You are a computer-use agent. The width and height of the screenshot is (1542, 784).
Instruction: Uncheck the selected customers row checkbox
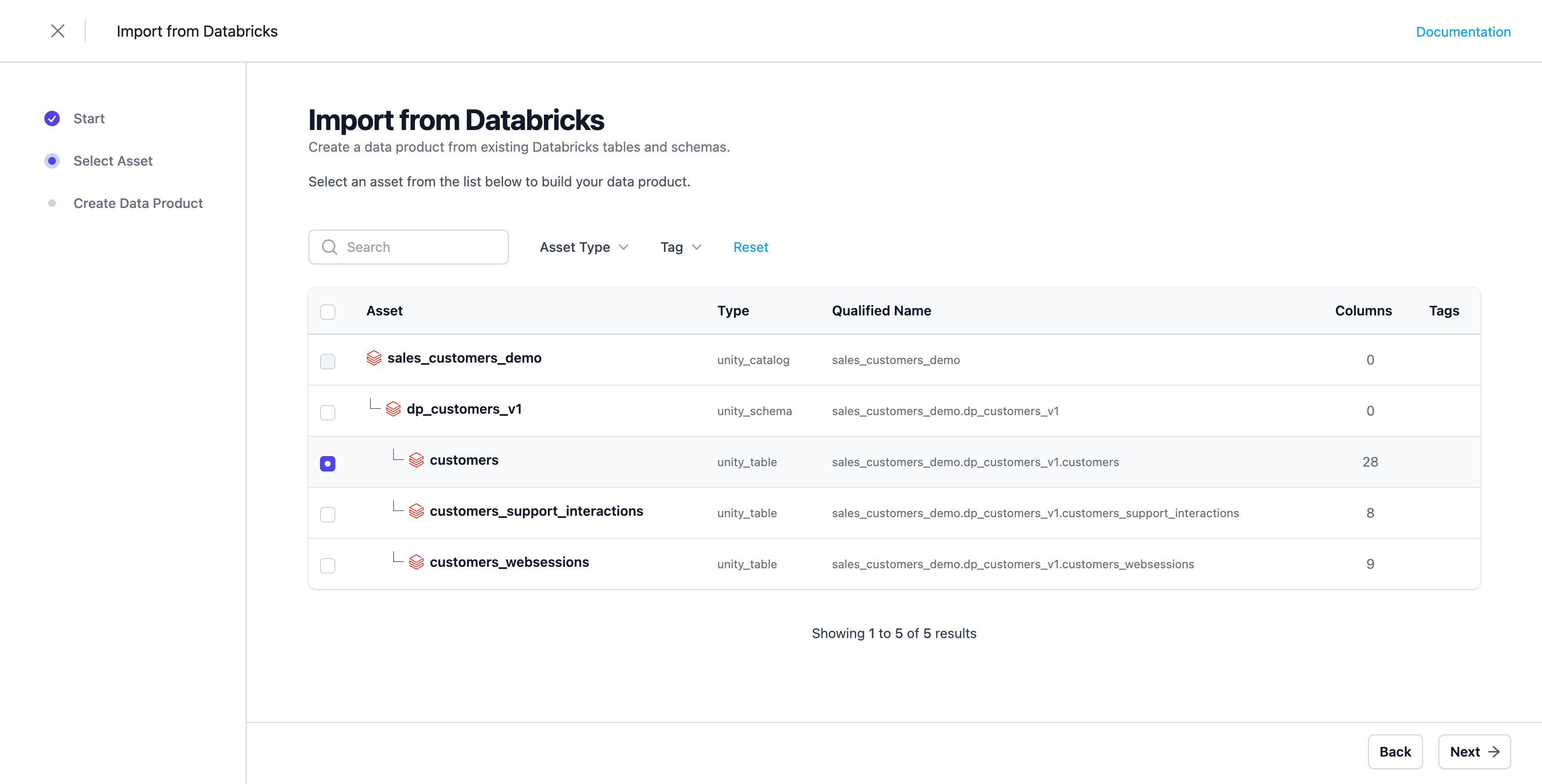coord(328,463)
